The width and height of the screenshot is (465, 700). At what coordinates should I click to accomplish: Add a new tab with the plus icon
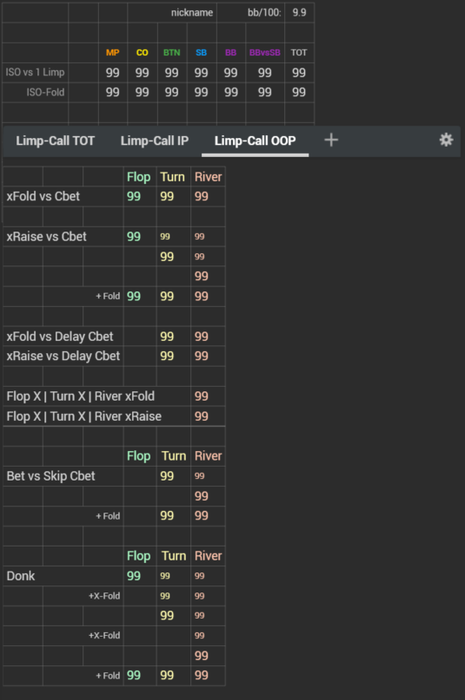(x=331, y=140)
